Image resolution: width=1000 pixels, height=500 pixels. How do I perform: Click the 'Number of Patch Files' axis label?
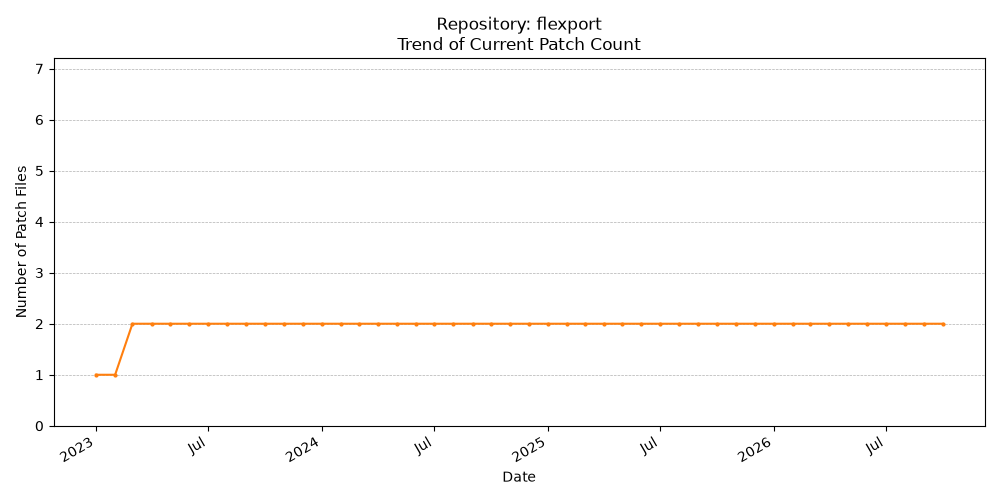point(22,242)
